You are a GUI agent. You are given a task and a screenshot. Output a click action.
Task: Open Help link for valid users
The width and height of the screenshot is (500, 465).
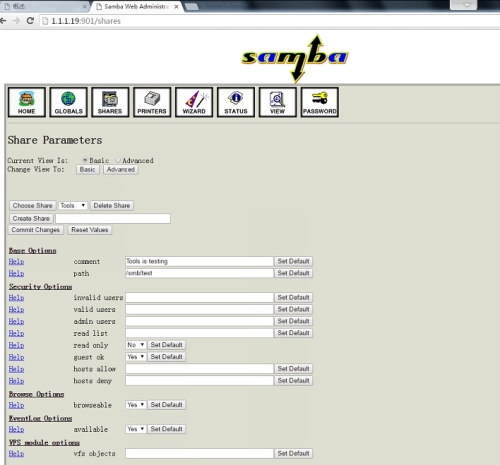(16, 310)
